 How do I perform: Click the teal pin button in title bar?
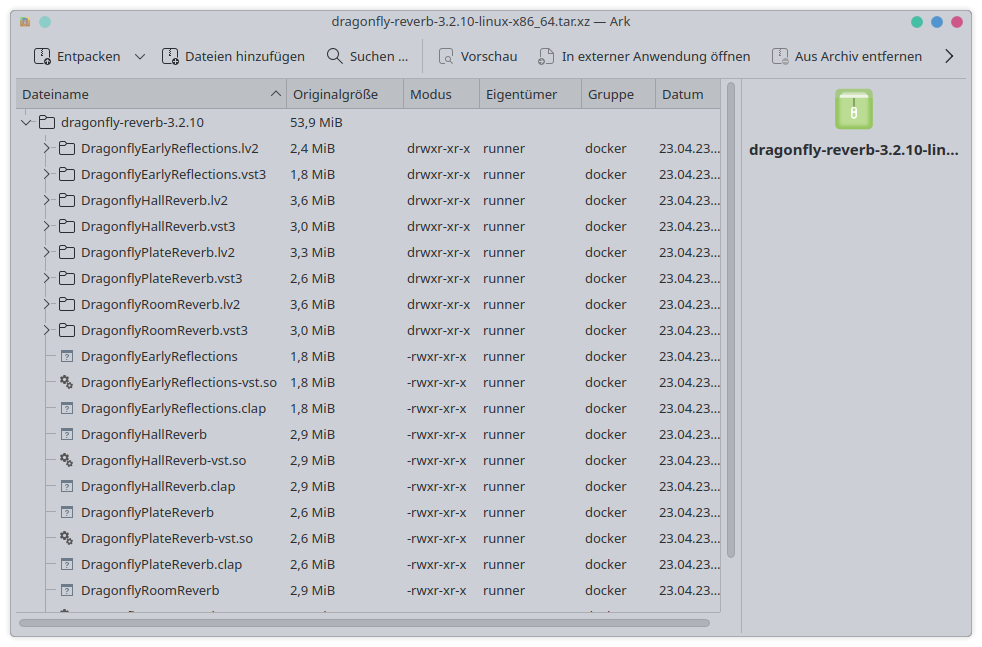point(45,22)
